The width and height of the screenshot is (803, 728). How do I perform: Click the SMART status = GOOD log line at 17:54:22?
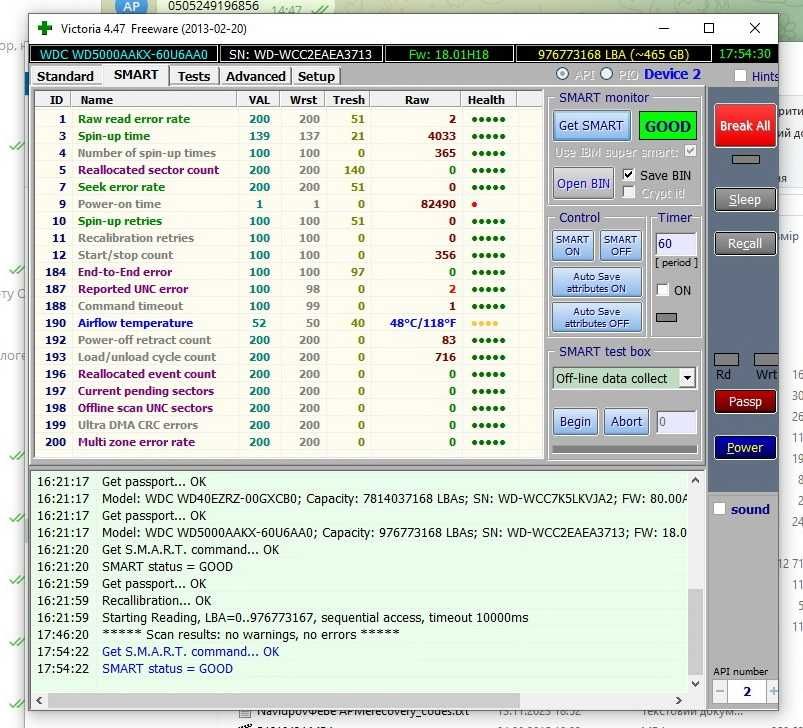[x=167, y=669]
